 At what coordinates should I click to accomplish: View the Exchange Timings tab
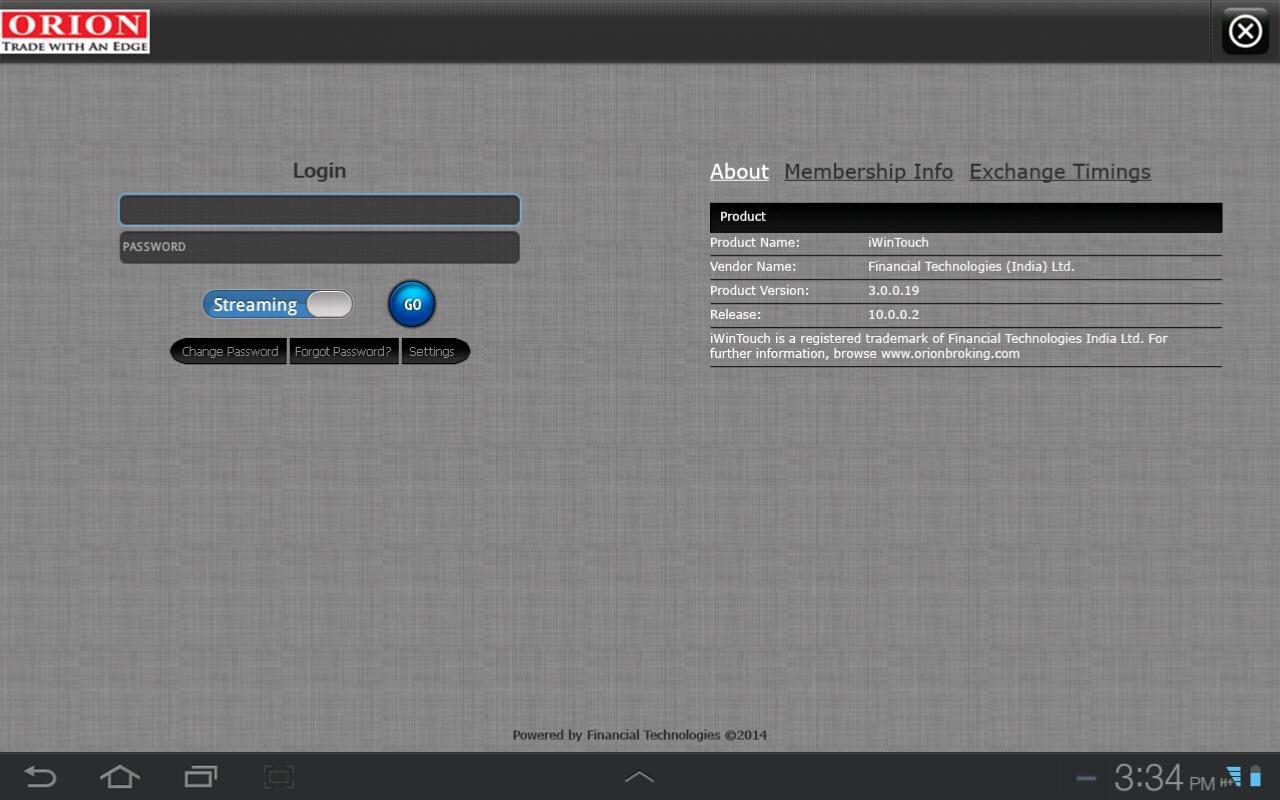[x=1059, y=172]
